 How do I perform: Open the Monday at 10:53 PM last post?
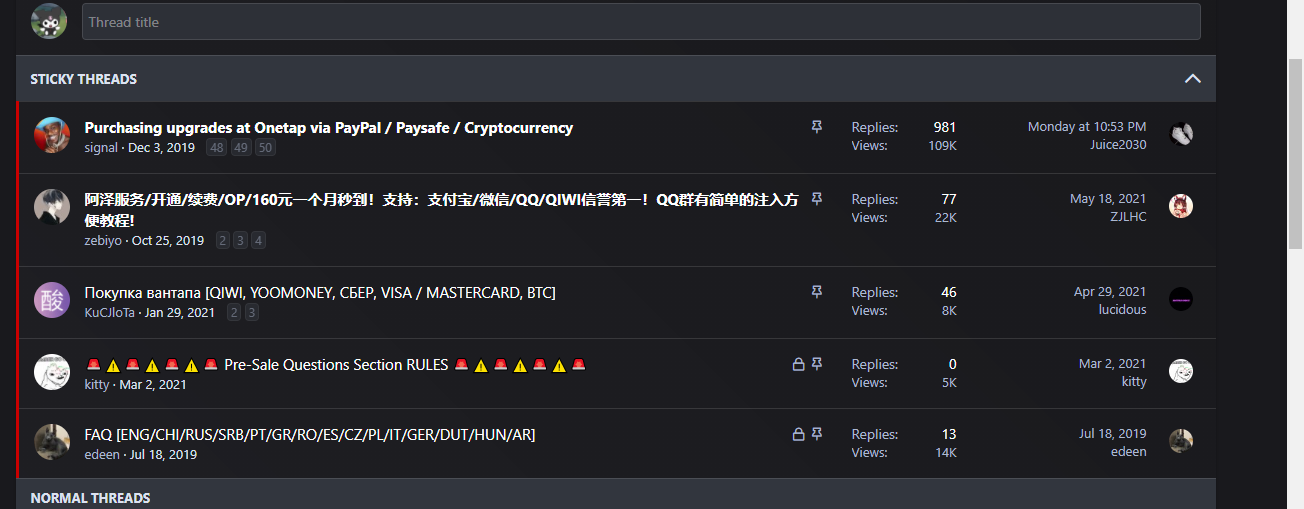(x=1087, y=127)
